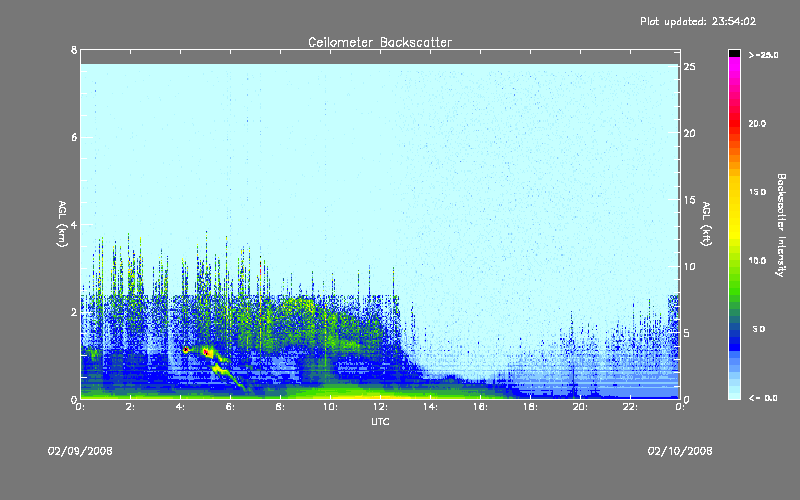800x500 pixels.
Task: Click the "22:" hour tick on UTC axis
Action: 631,407
